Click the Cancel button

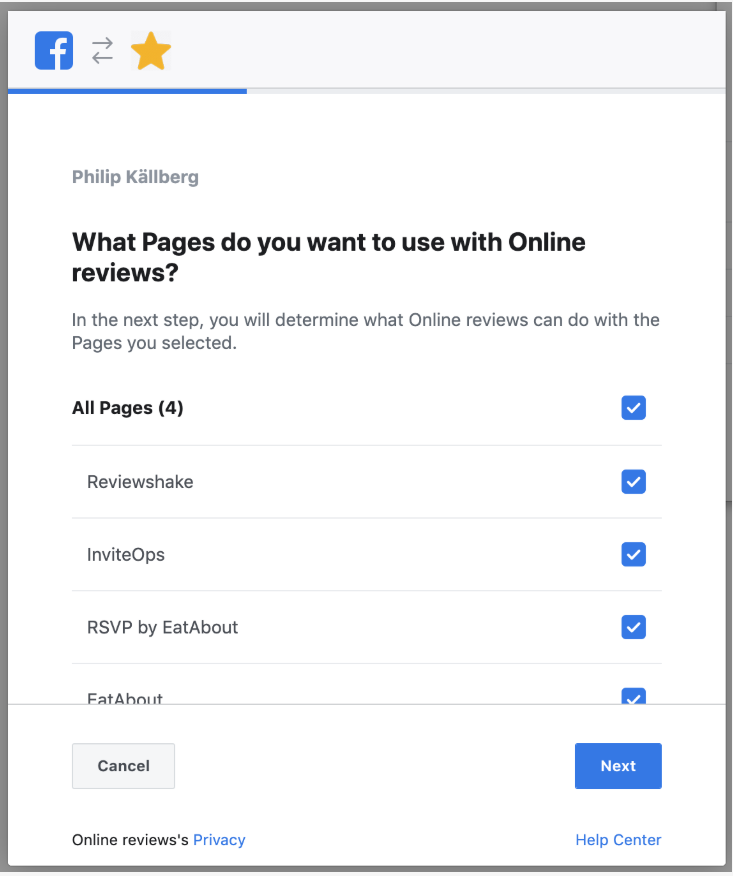coord(123,766)
